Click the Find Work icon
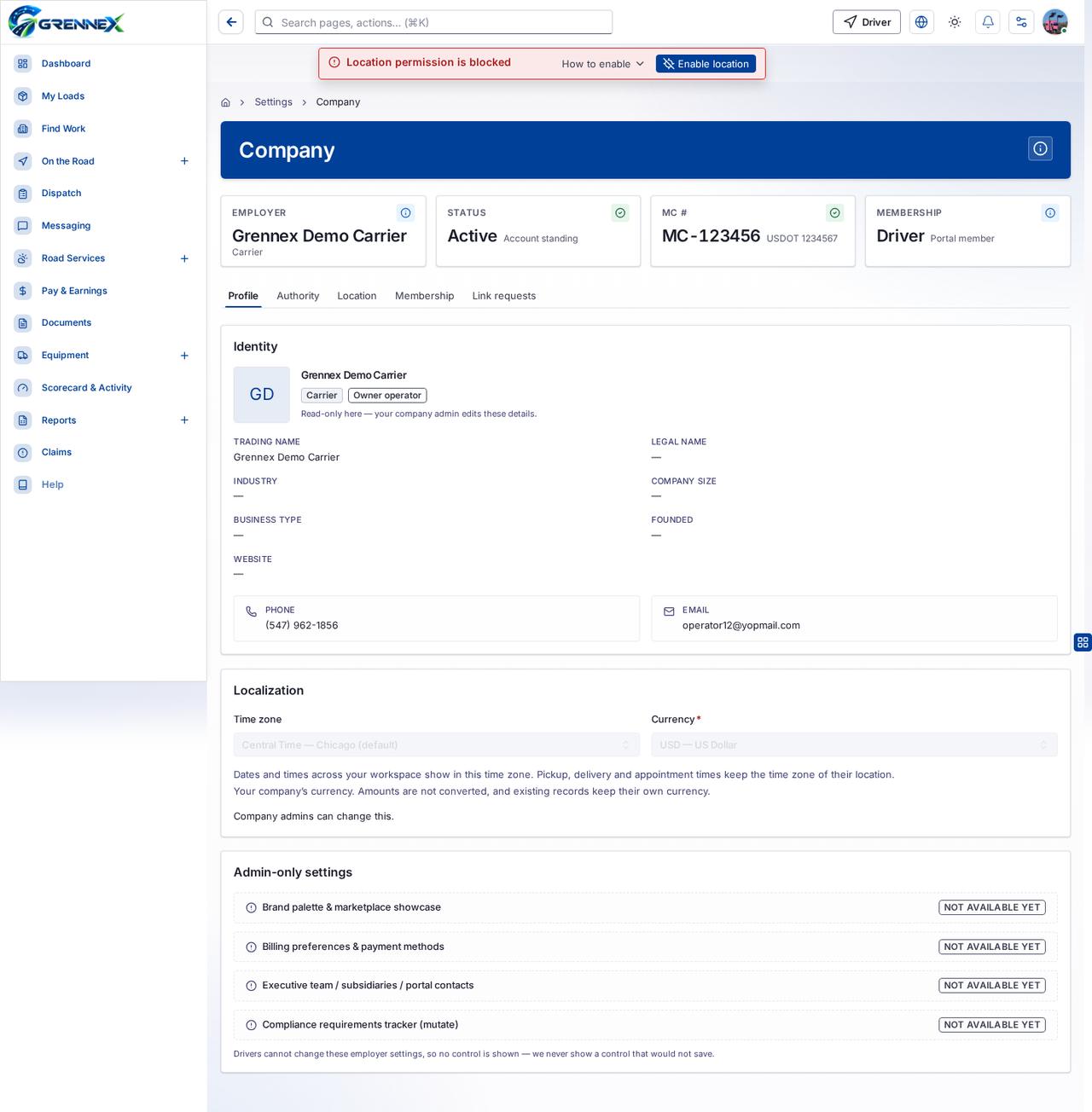Screen dimensions: 1092x1112 pos(23,129)
